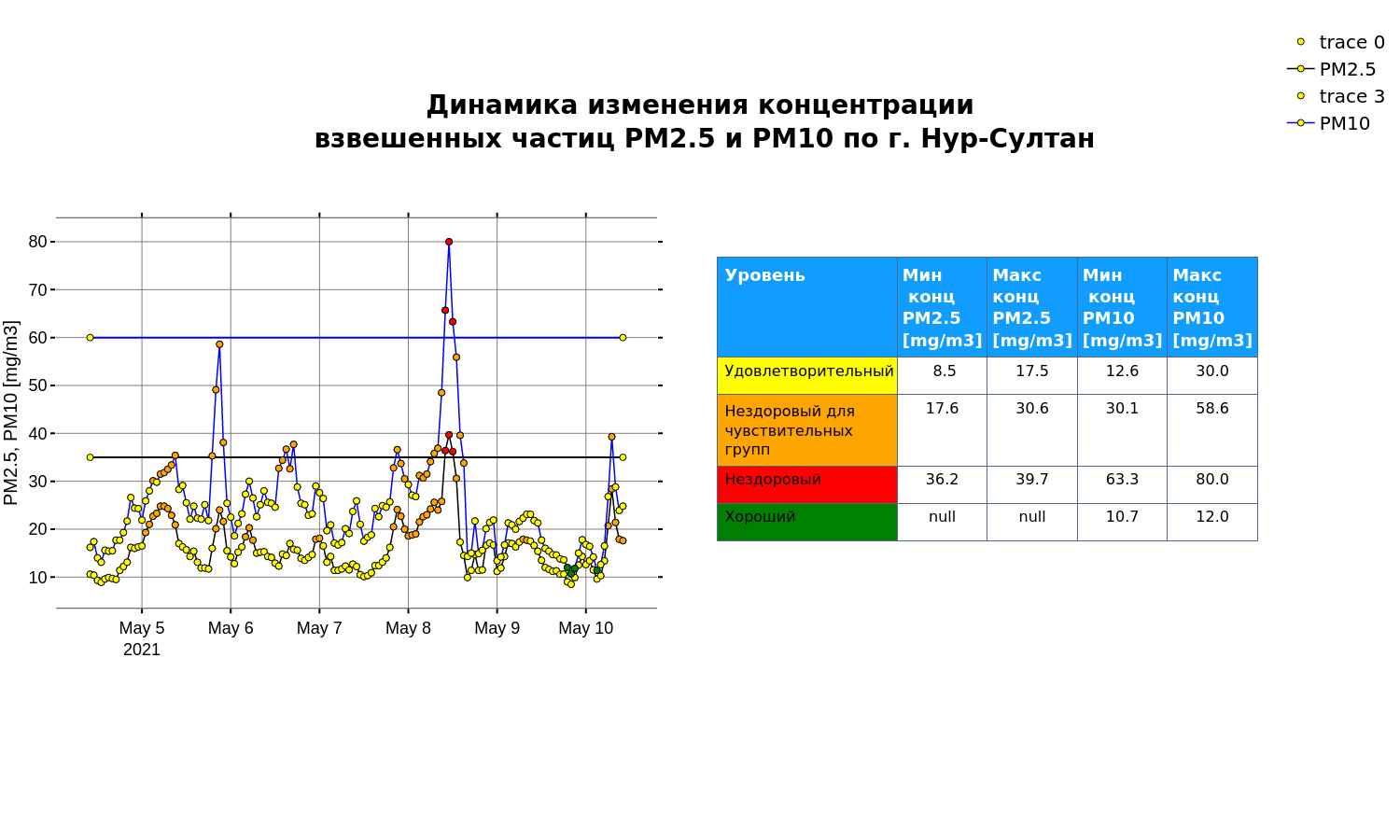Image resolution: width=1400 pixels, height=840 pixels.
Task: Click the Мин конц PM2.5 column header
Action: click(942, 307)
